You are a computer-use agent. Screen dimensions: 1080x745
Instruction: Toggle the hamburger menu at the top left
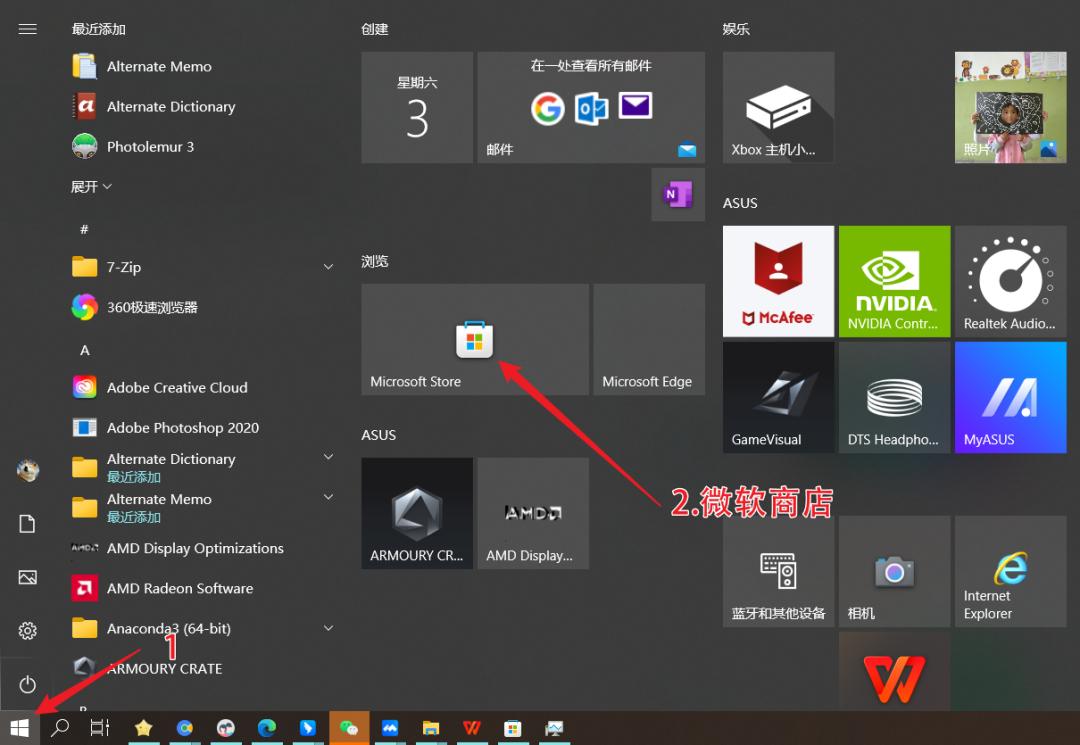28,29
